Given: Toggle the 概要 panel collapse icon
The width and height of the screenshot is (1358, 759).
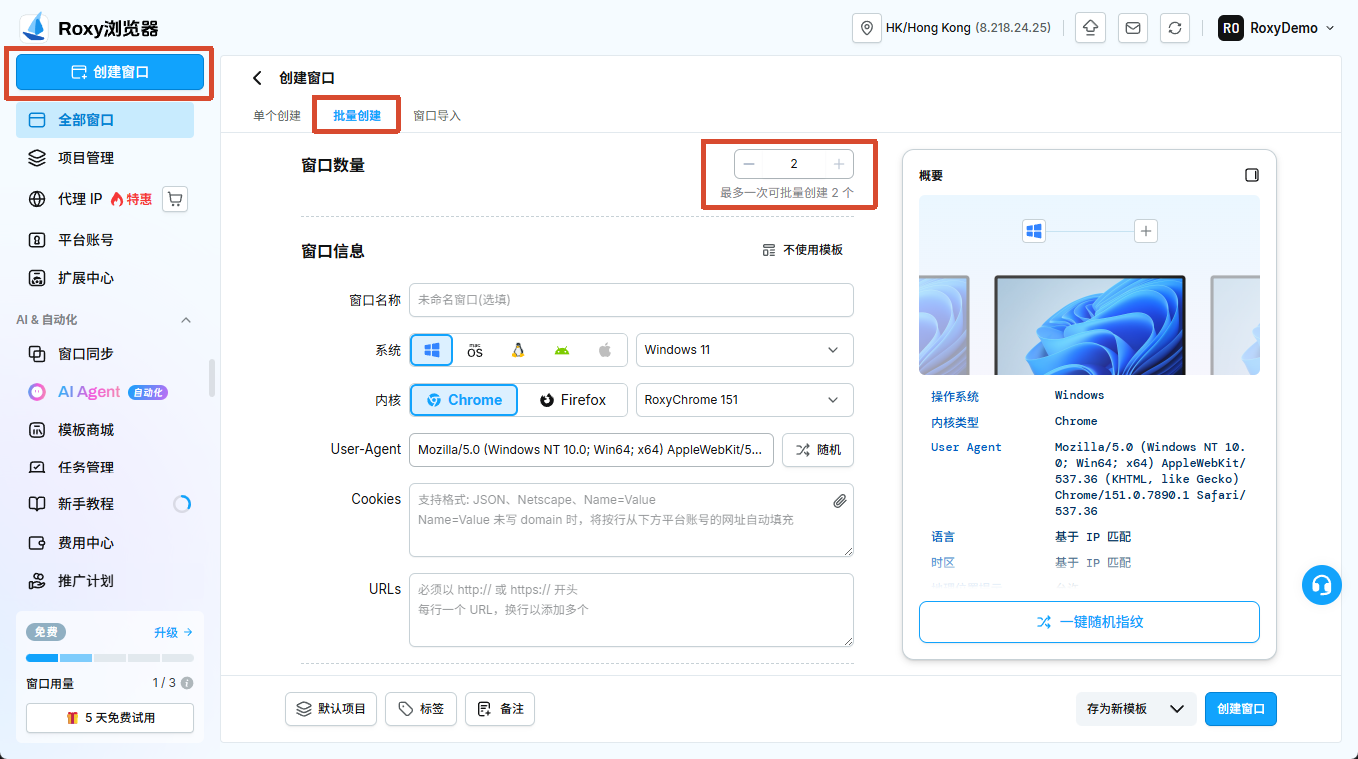Looking at the screenshot, I should tap(1252, 175).
